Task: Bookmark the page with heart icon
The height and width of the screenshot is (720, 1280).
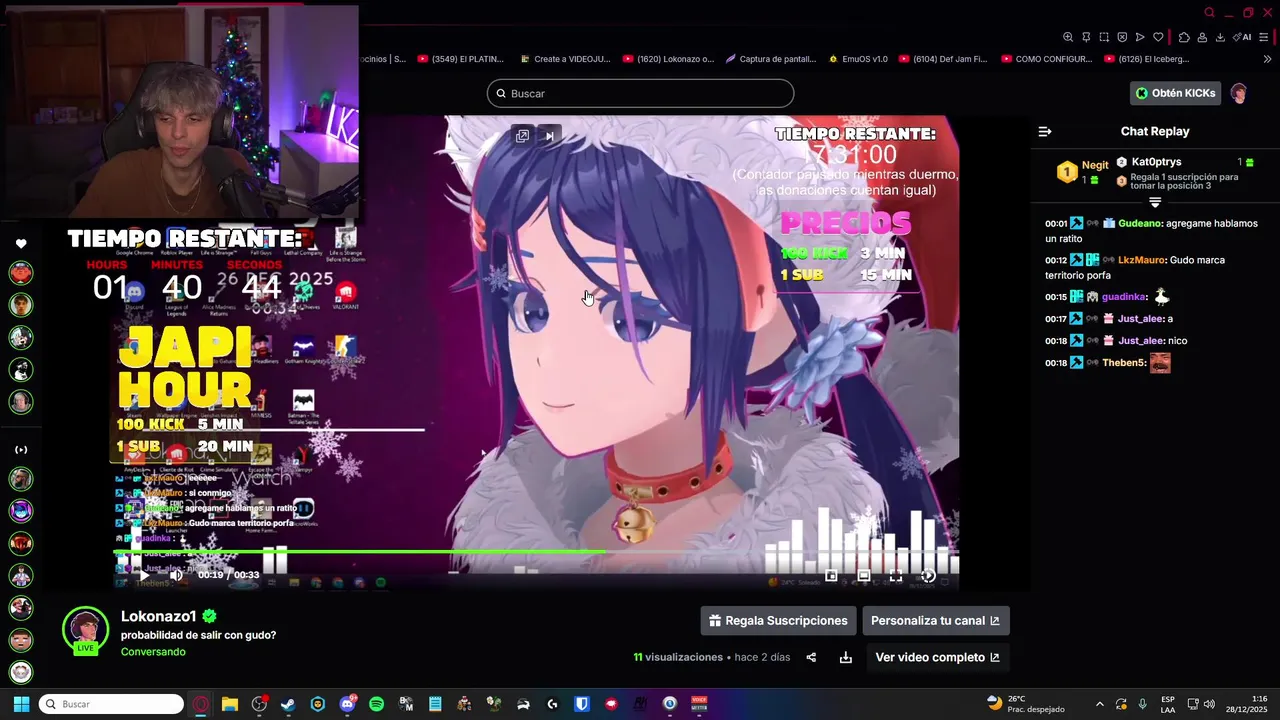Action: point(1158,37)
